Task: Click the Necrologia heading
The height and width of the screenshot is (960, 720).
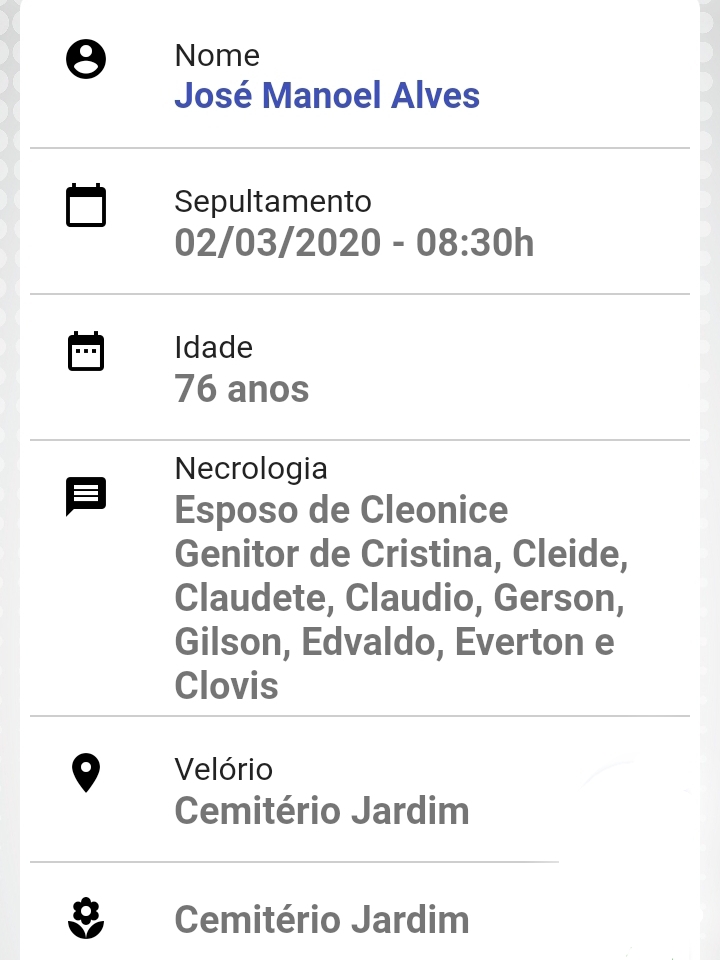Action: coord(250,469)
